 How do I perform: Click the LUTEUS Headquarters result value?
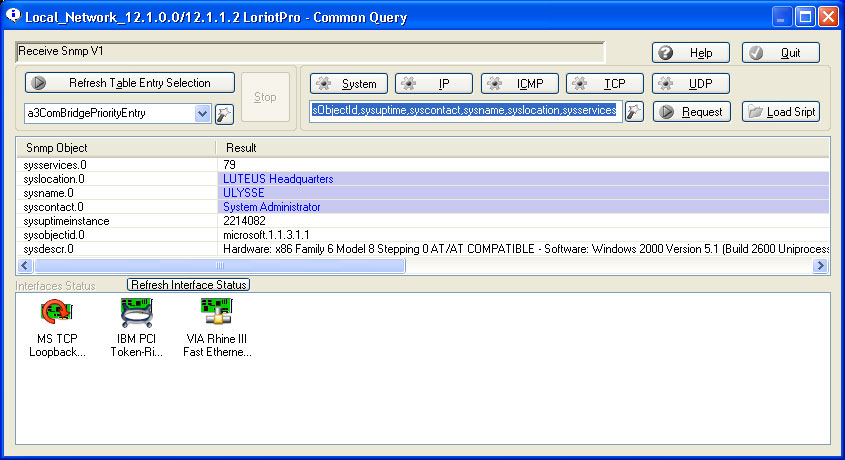tap(278, 179)
